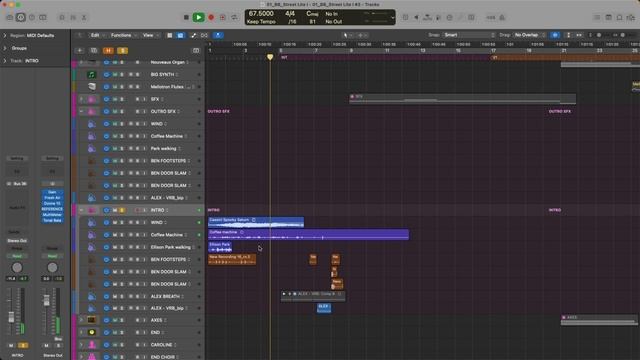Click the END track yellow icon

pyautogui.click(x=92, y=333)
